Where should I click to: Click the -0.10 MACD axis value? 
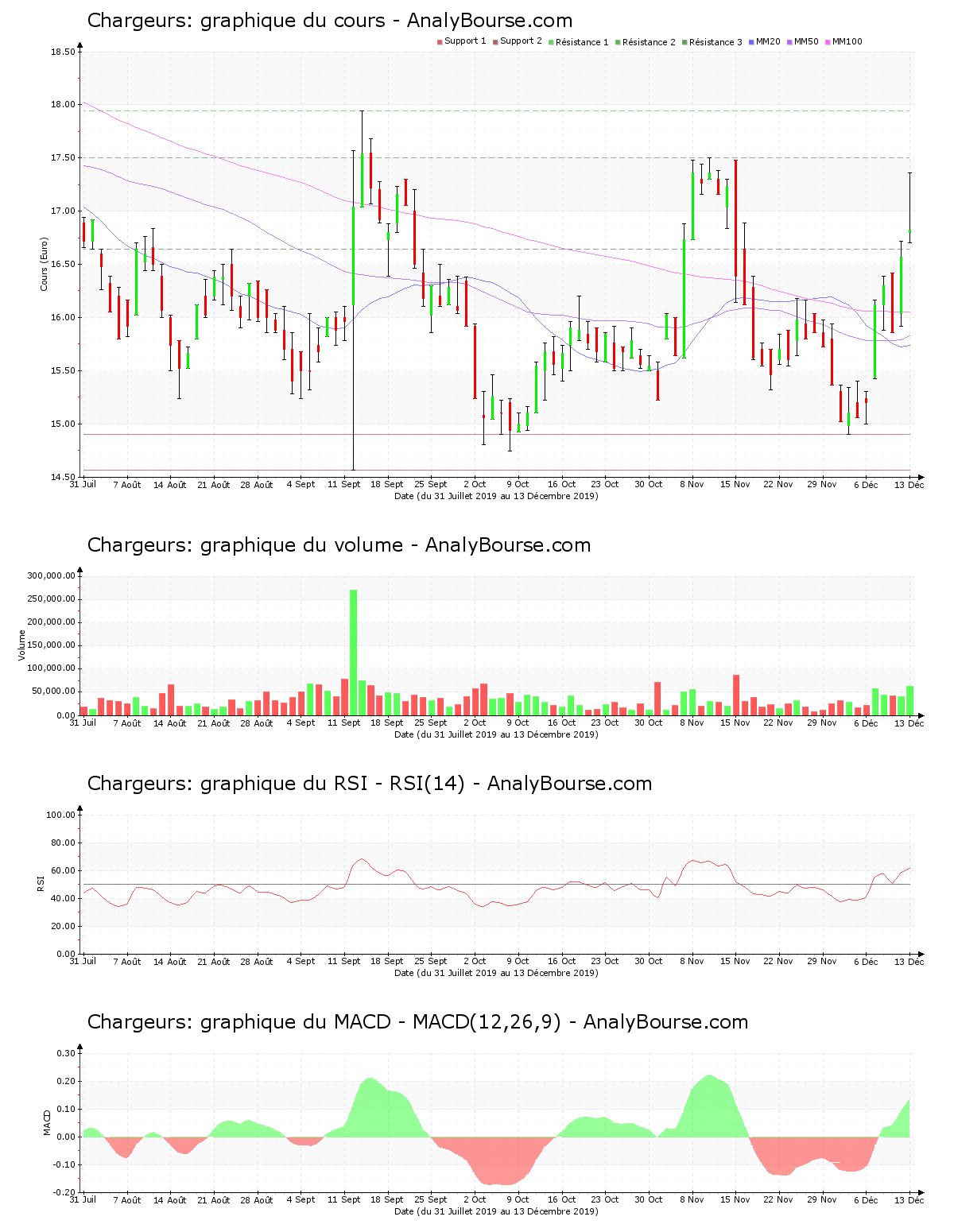(x=64, y=1165)
